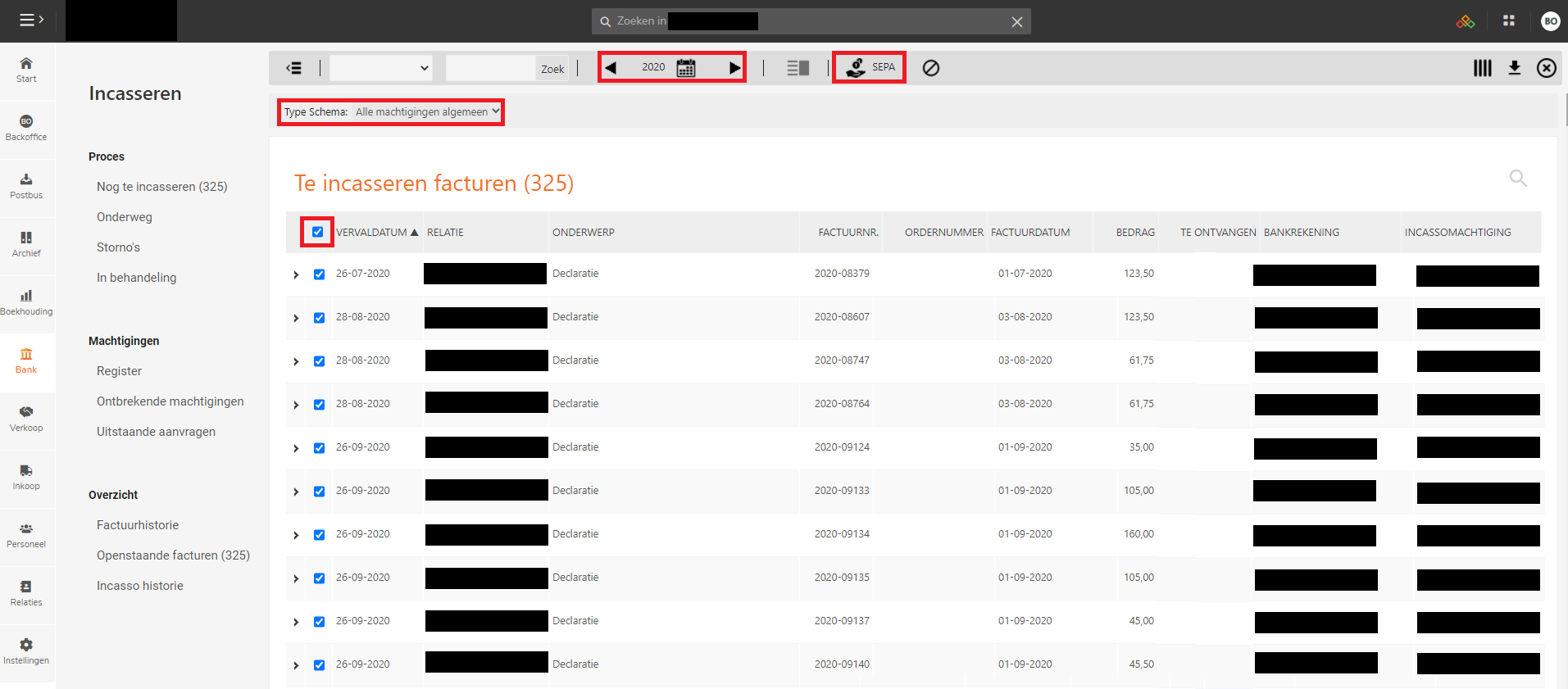Screen dimensions: 1568x689
Task: Click the barcode columns icon
Action: [x=1482, y=68]
